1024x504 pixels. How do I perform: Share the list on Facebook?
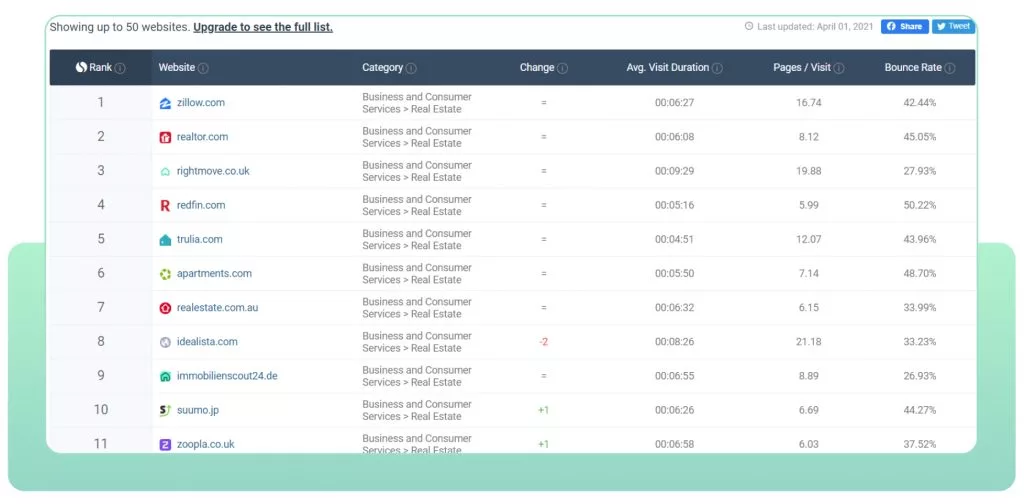904,27
